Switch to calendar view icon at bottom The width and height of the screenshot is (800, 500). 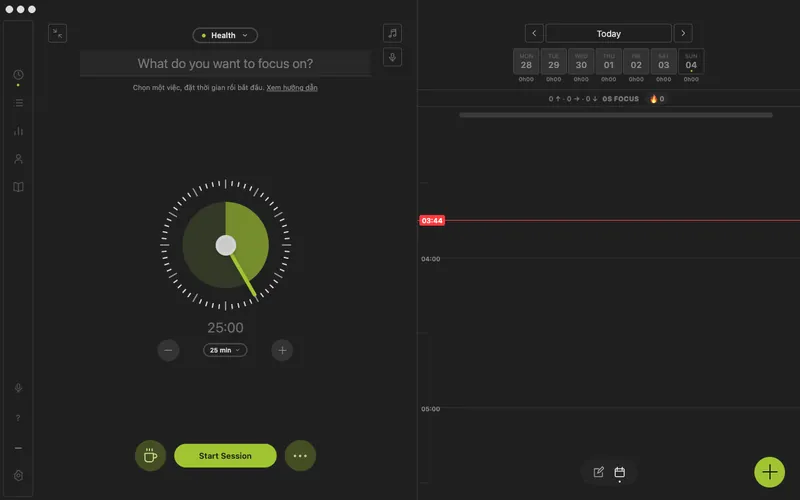tap(619, 472)
